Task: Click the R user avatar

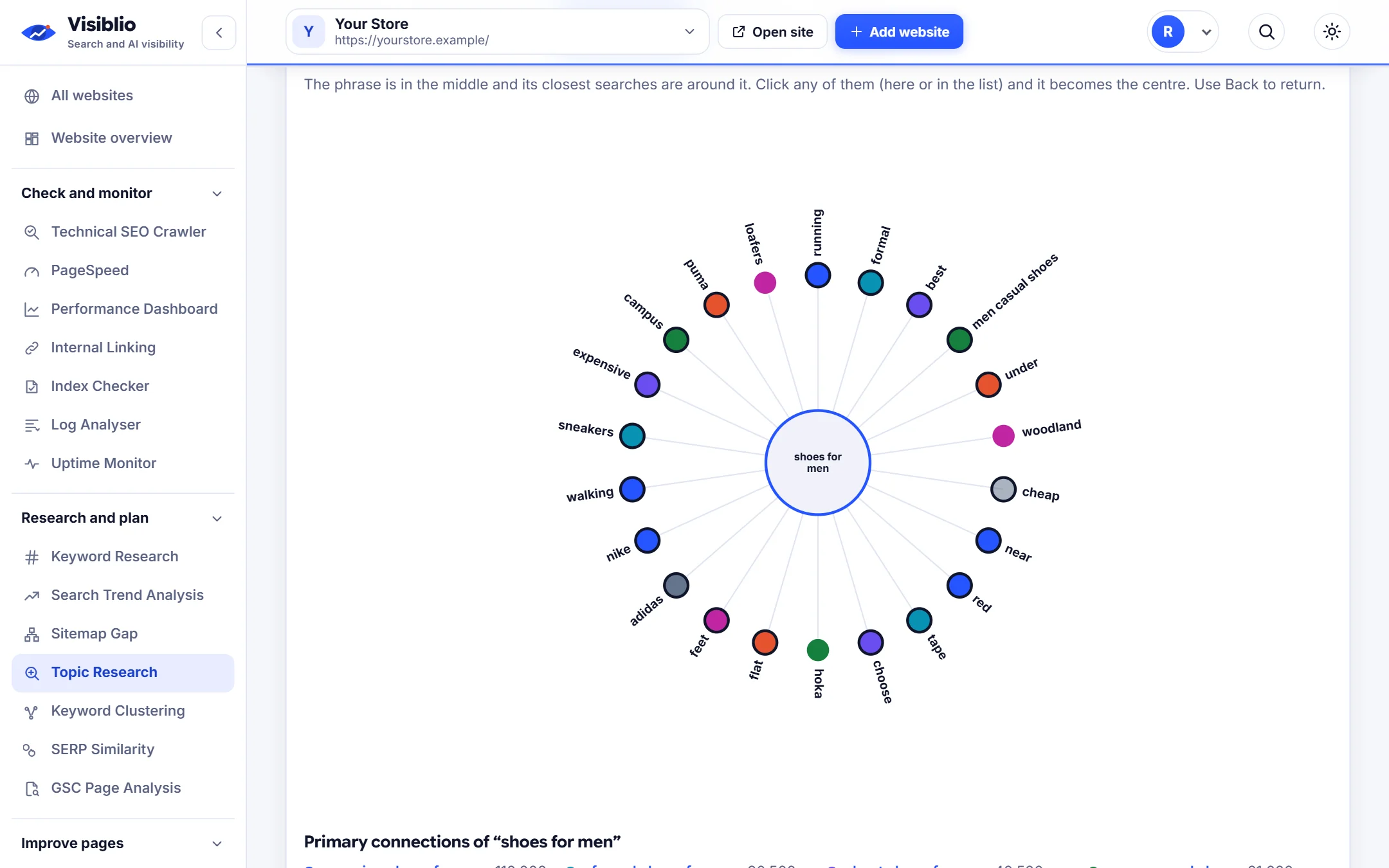Action: click(x=1167, y=32)
